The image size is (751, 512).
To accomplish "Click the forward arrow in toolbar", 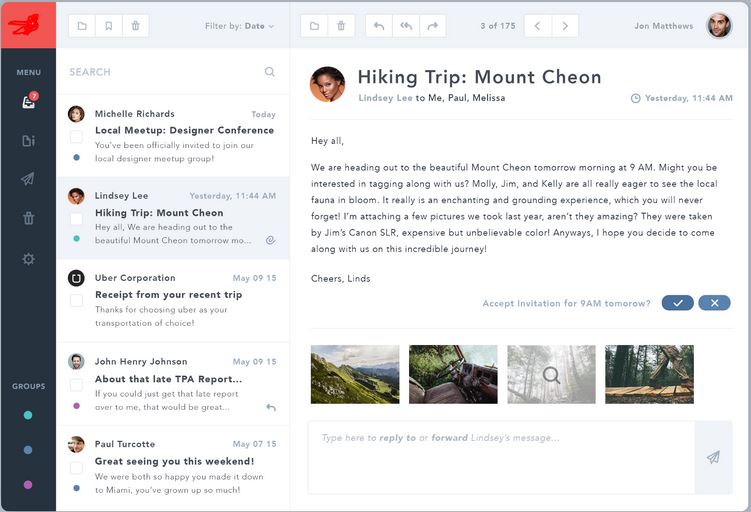I will point(432,26).
